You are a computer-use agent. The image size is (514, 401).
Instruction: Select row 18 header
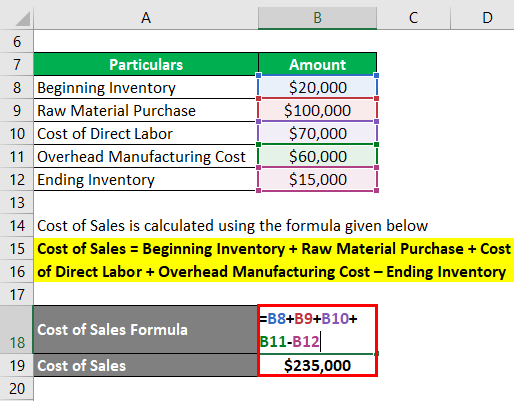17,330
